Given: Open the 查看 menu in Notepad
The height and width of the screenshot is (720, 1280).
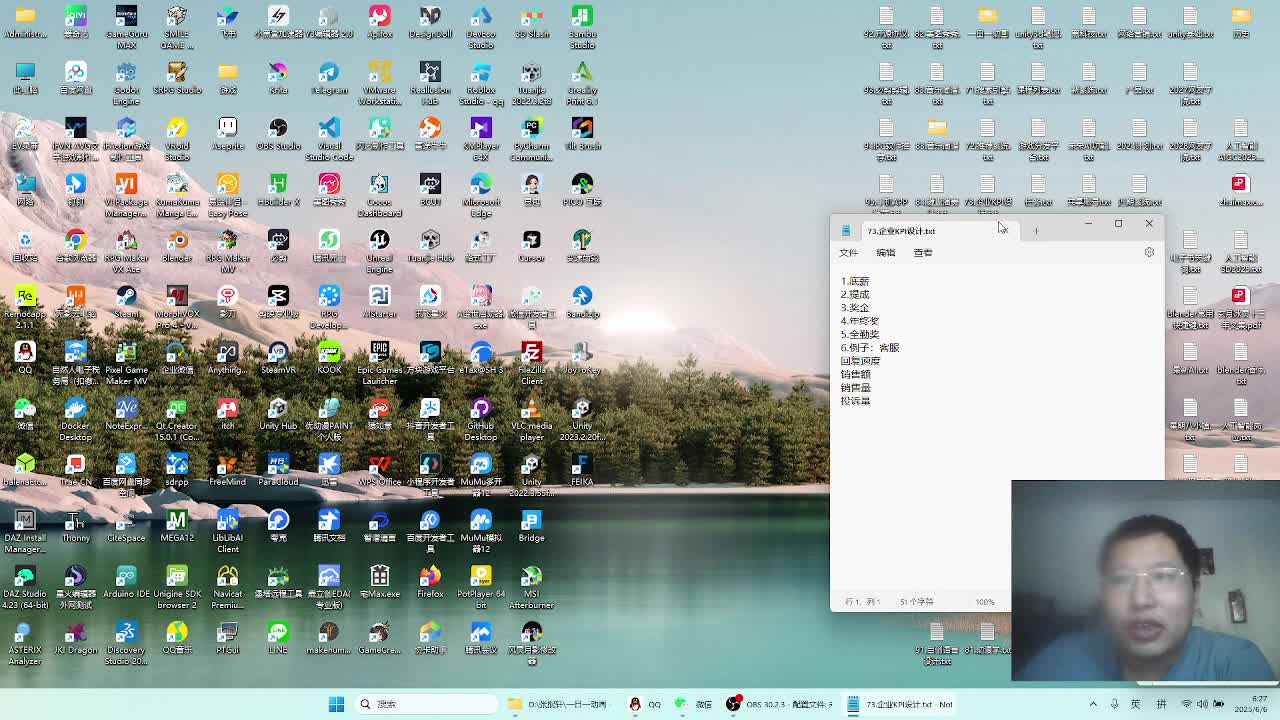Looking at the screenshot, I should coord(922,253).
